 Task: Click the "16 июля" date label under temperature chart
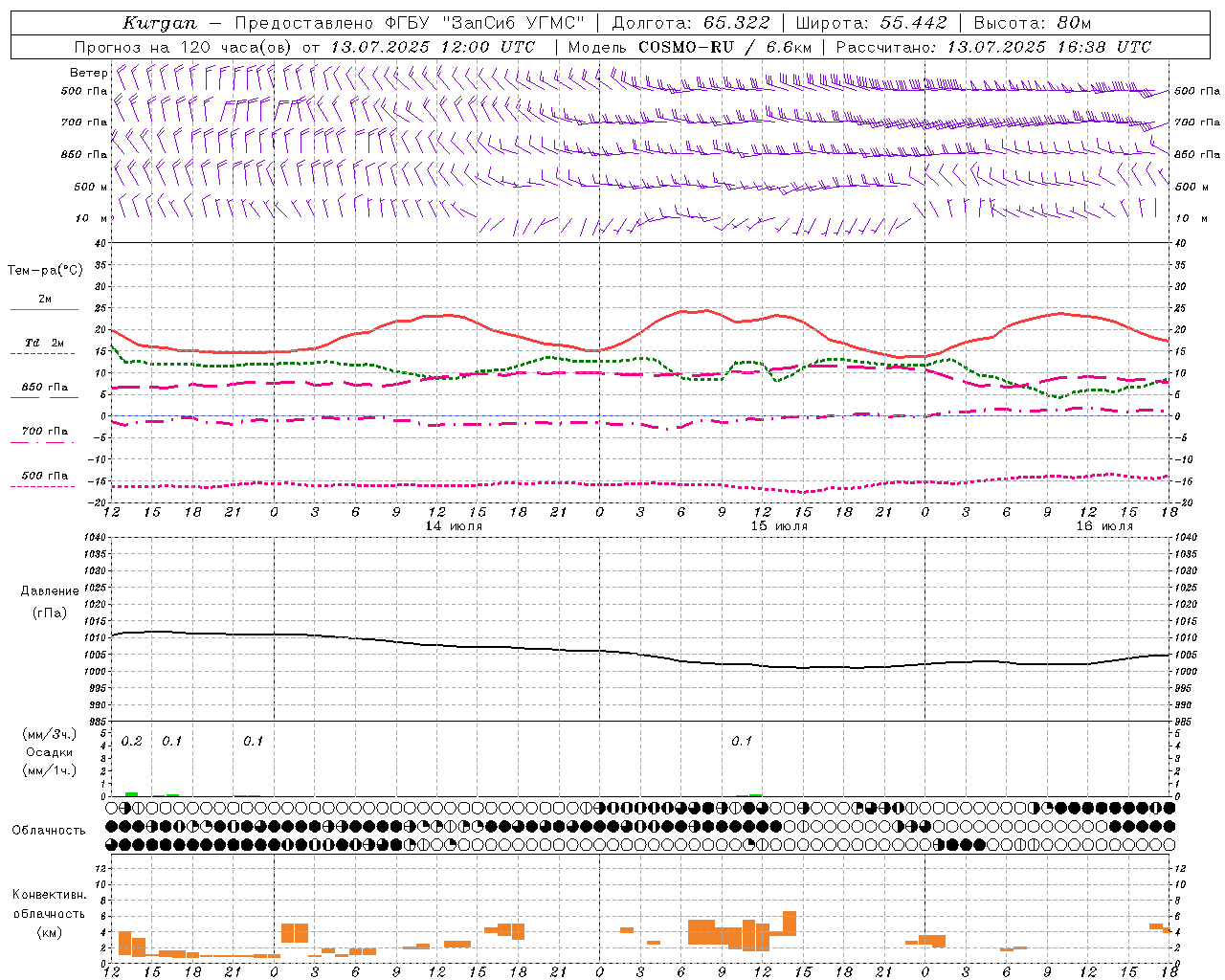point(1104,526)
